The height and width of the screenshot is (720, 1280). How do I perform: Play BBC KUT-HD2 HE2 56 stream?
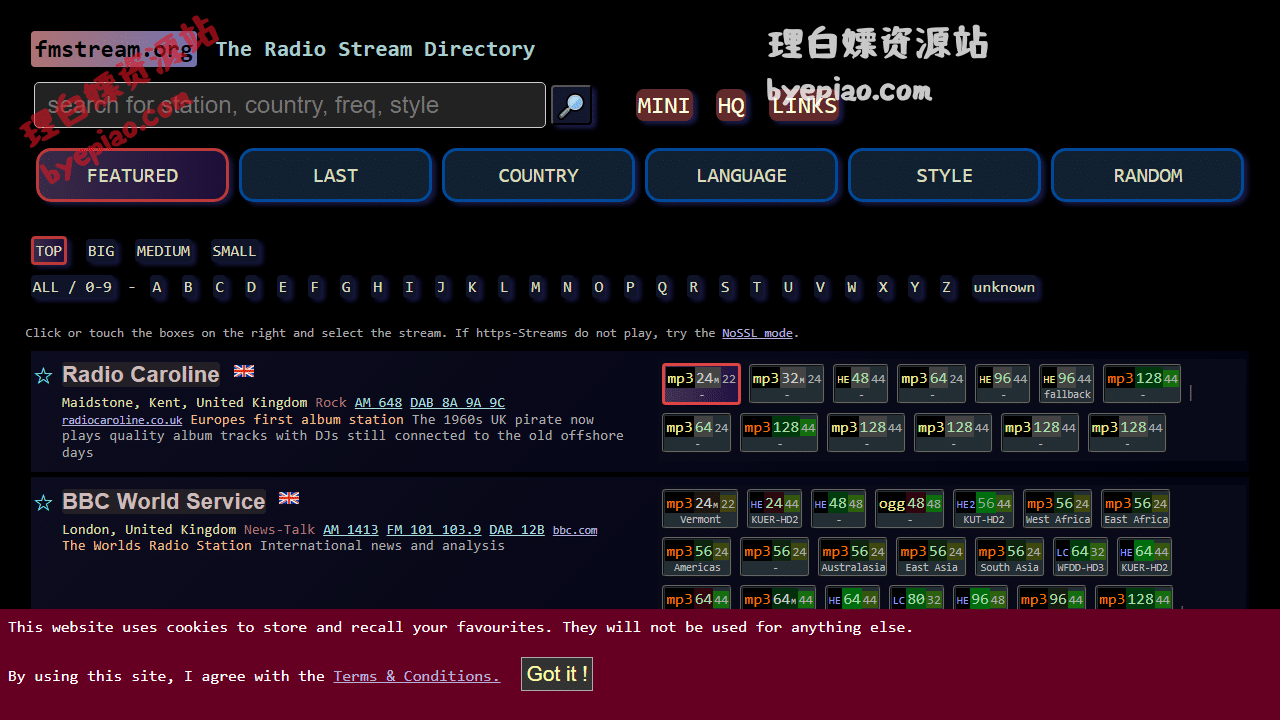(984, 509)
